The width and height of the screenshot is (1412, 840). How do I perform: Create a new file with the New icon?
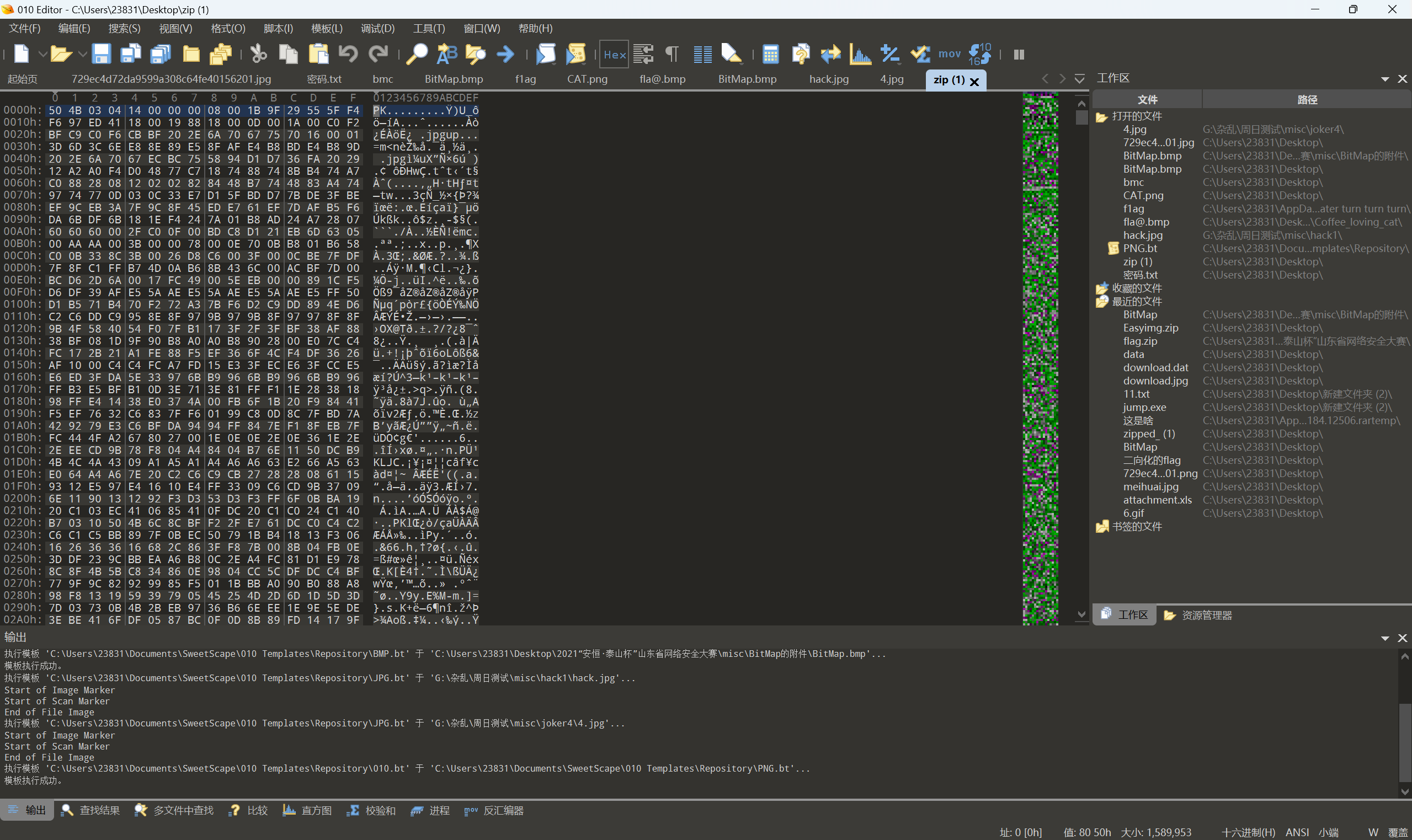(x=22, y=55)
